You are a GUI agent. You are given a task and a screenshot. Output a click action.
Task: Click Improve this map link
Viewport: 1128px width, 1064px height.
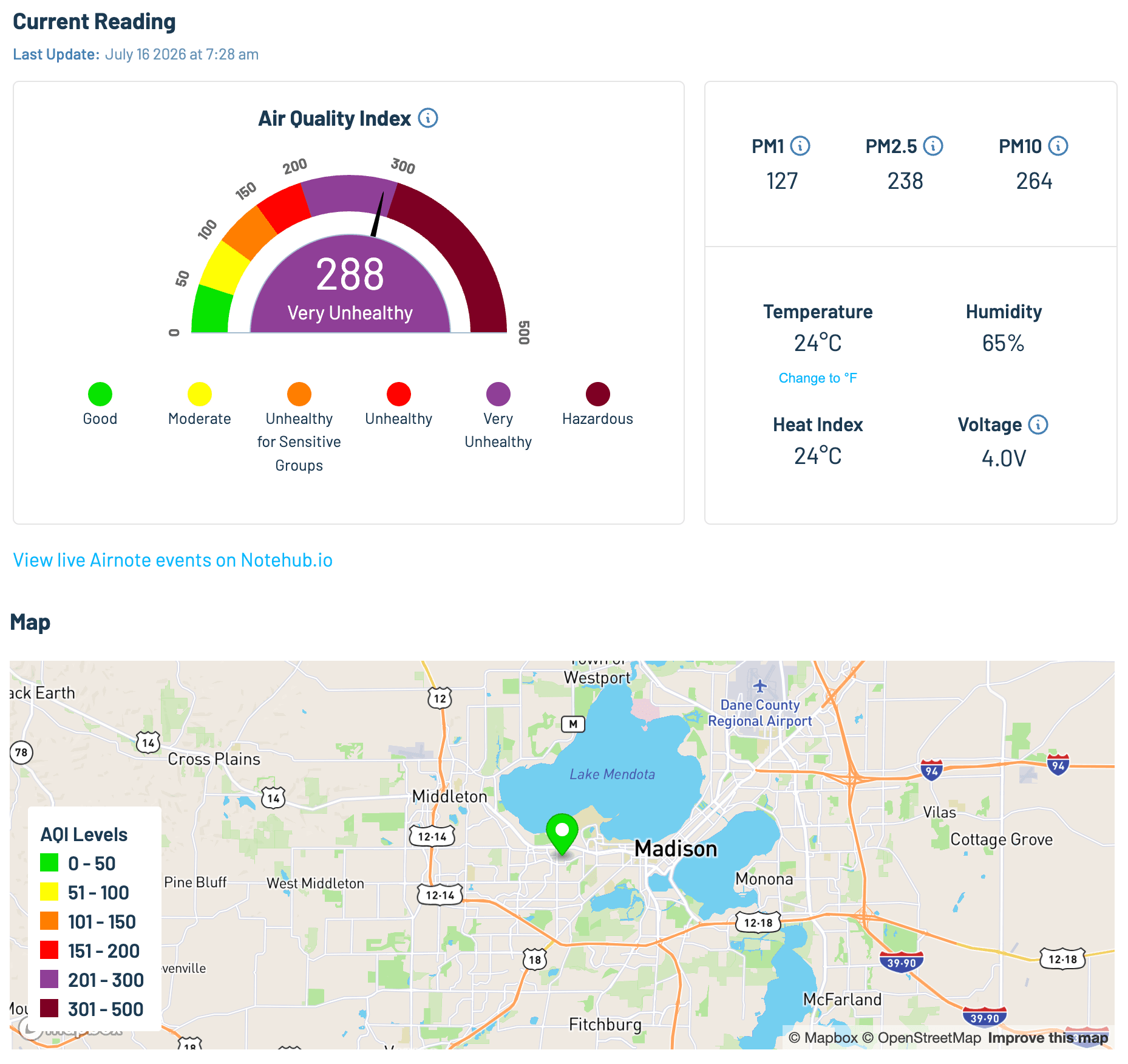(x=1048, y=1038)
